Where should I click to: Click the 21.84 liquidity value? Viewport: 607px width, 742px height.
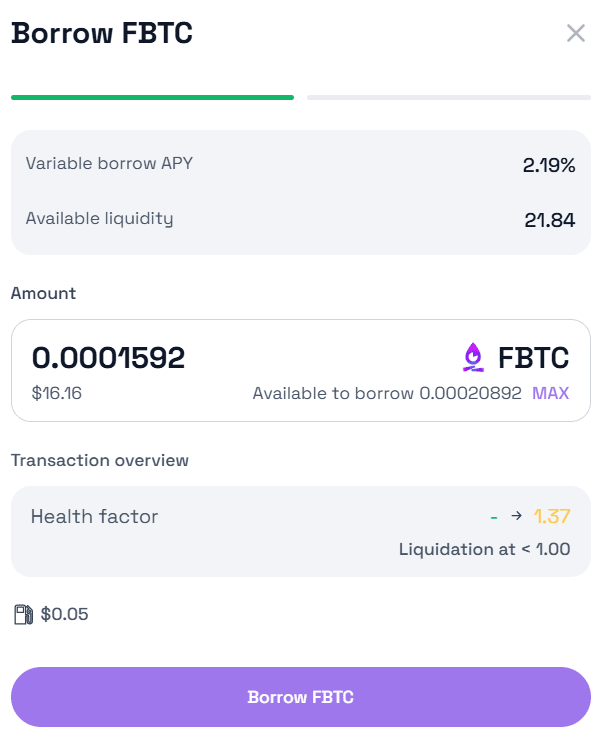[550, 220]
